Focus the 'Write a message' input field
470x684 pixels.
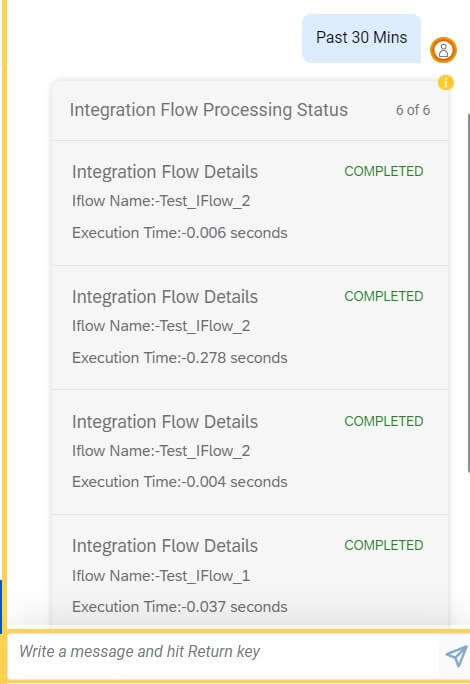[x=225, y=652]
